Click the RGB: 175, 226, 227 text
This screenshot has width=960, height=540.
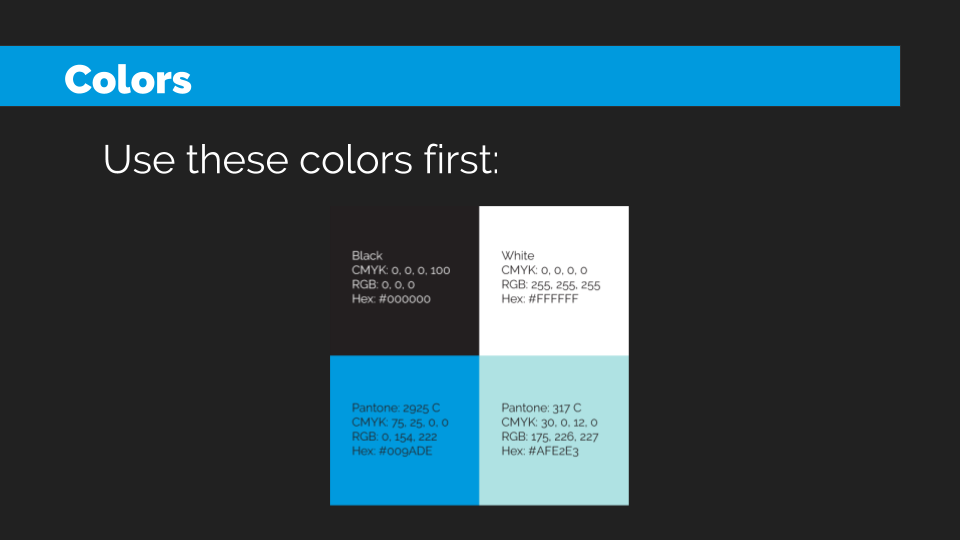pyautogui.click(x=550, y=437)
